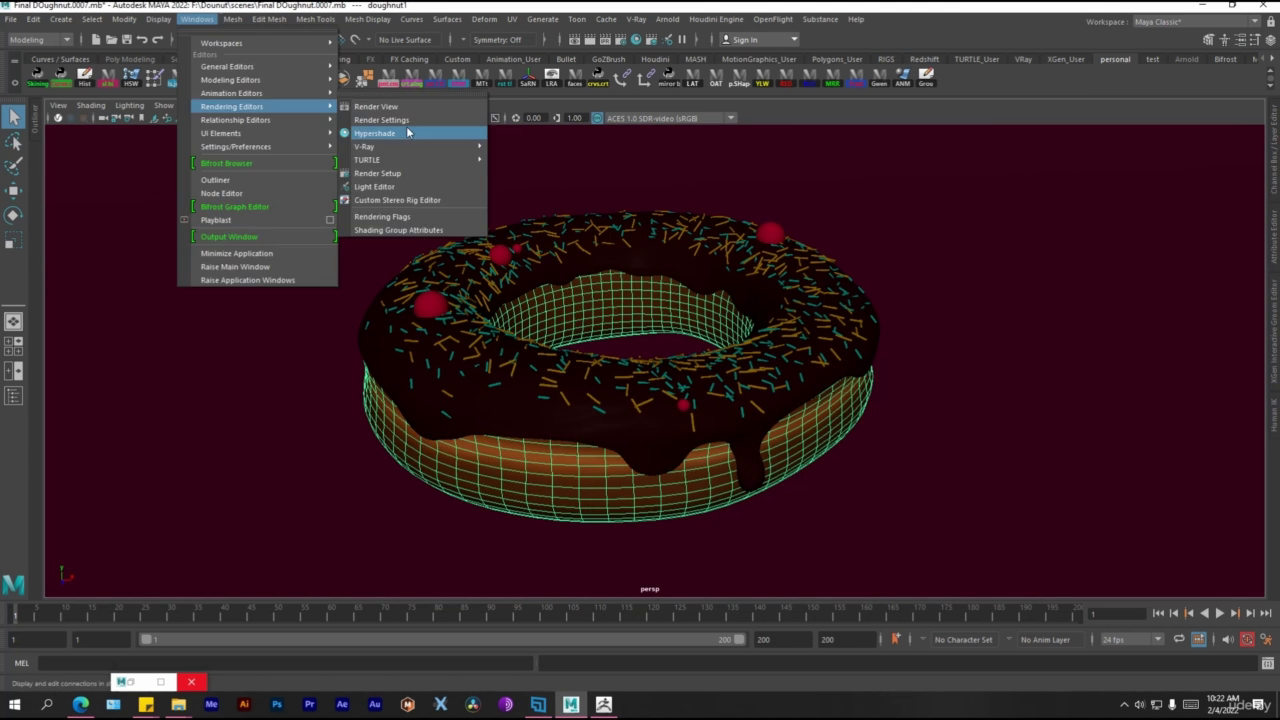This screenshot has width=1280, height=720.
Task: Choose the Rotate tool in toolbox
Action: pyautogui.click(x=14, y=215)
